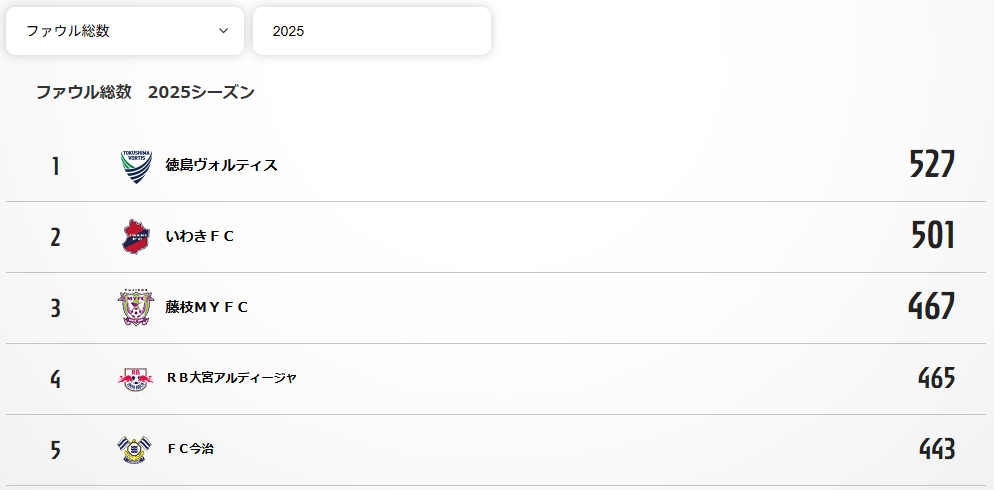994x490 pixels.
Task: Click the ファウル総数 2025シーズン heading
Action: click(145, 93)
